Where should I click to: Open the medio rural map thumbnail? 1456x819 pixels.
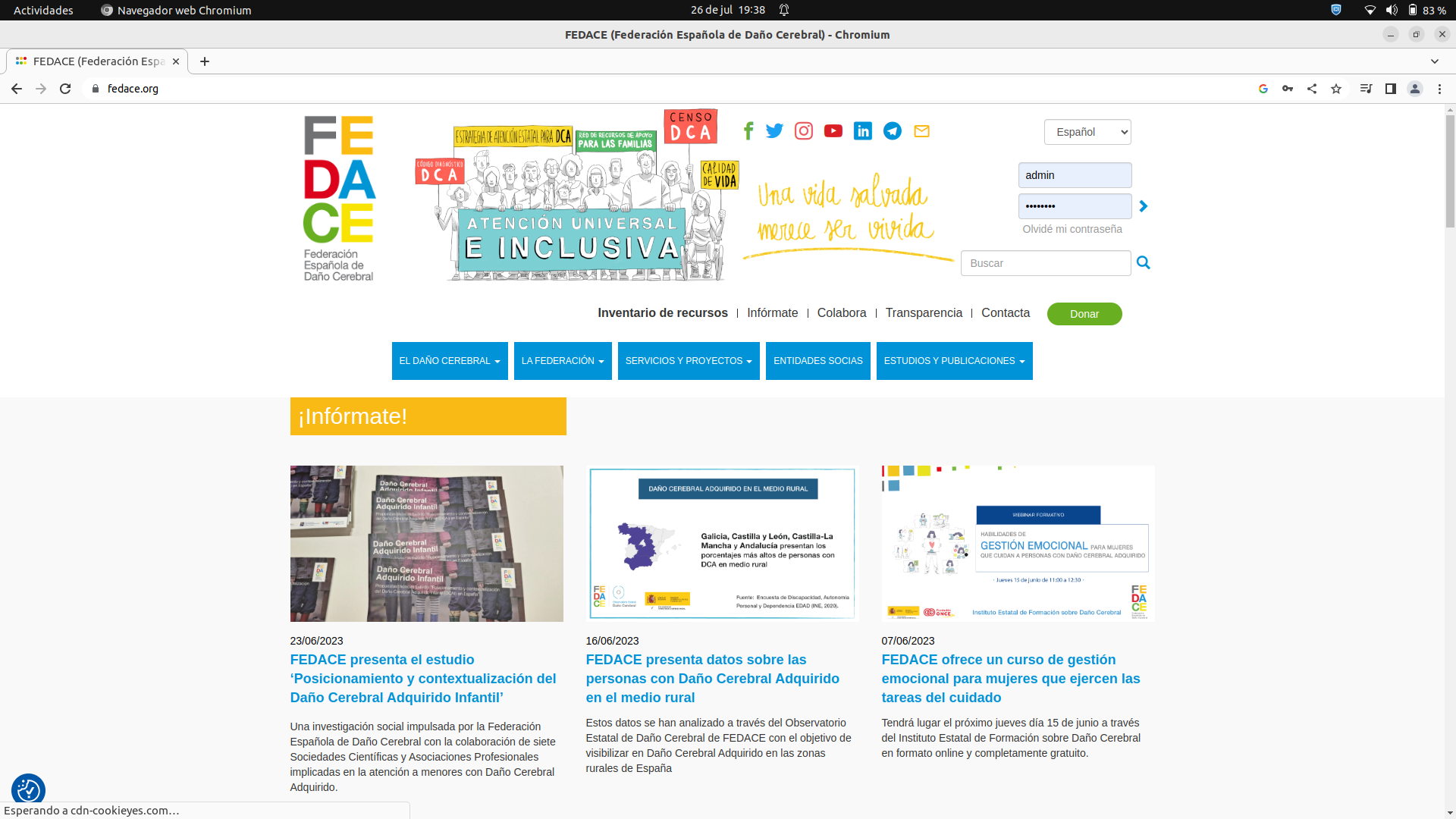pos(723,544)
